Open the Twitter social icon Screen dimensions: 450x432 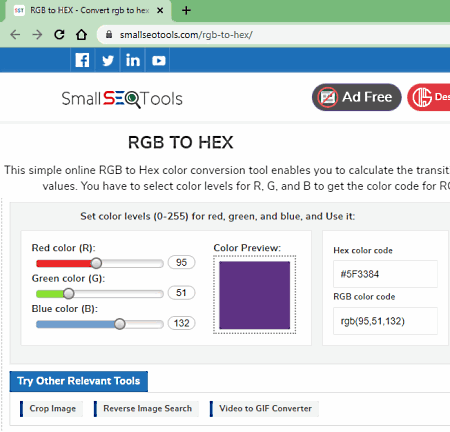(107, 60)
